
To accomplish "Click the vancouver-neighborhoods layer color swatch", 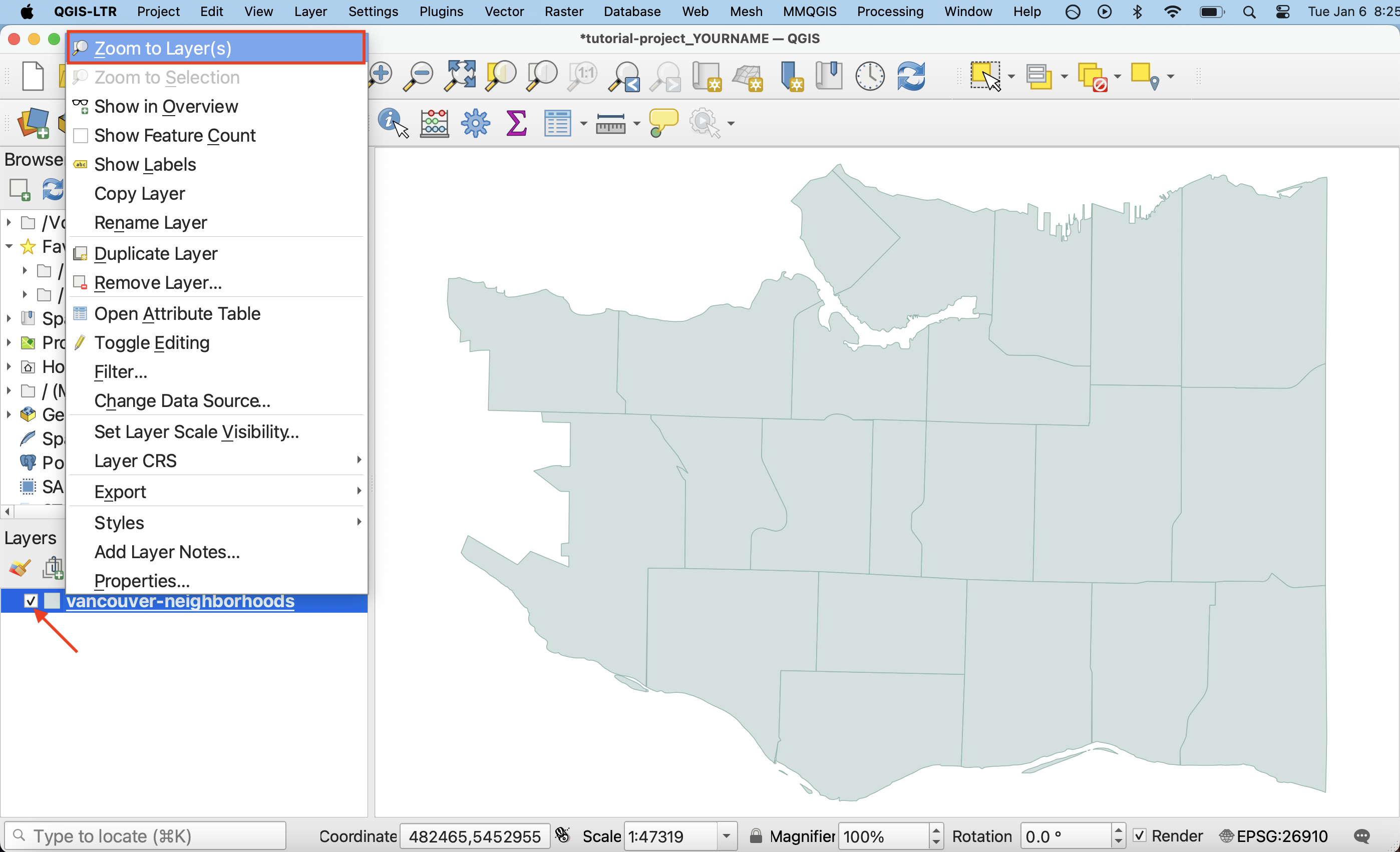I will (x=52, y=601).
